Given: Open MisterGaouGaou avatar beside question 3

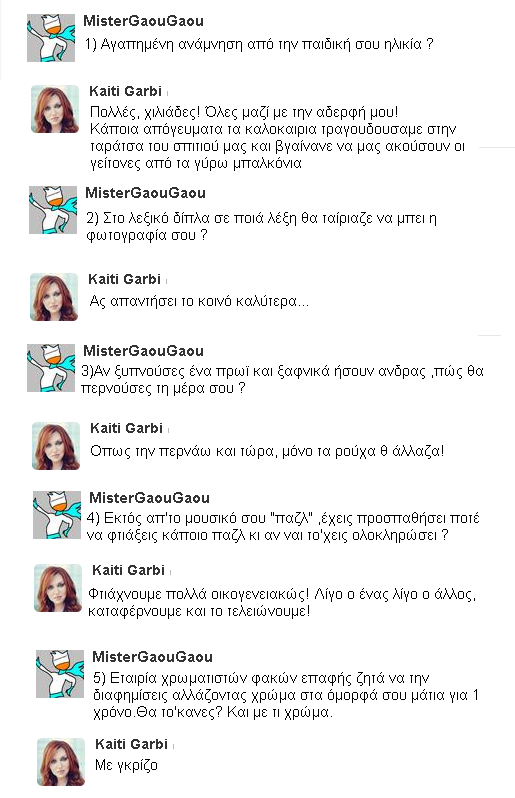Looking at the screenshot, I should [x=51, y=367].
